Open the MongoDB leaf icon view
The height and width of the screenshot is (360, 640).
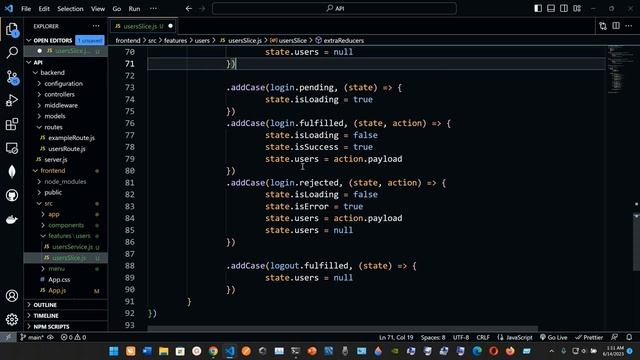[12, 171]
